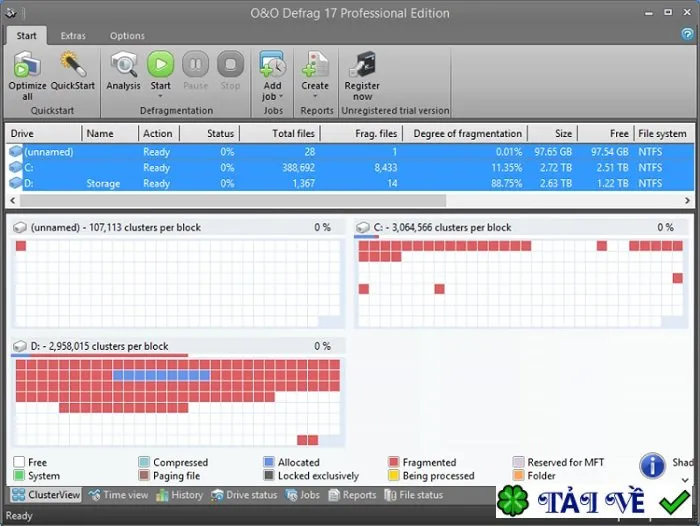
Task: Click the application icon in title bar
Action: (11, 13)
